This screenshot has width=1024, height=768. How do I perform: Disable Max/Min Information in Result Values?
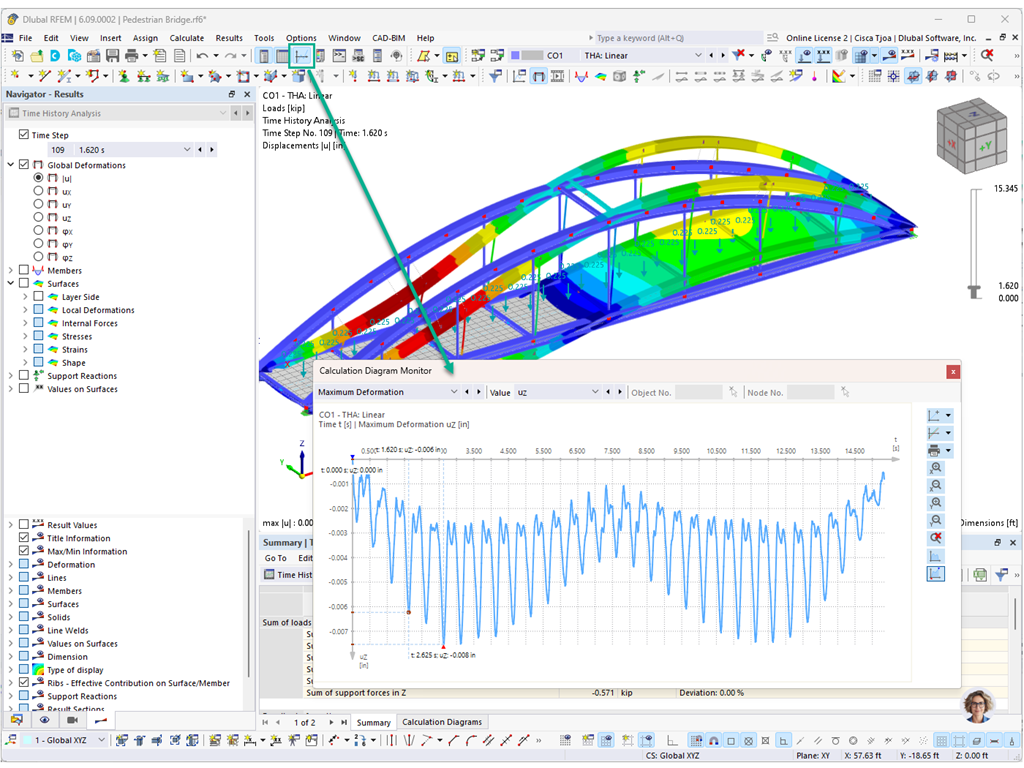pos(22,551)
